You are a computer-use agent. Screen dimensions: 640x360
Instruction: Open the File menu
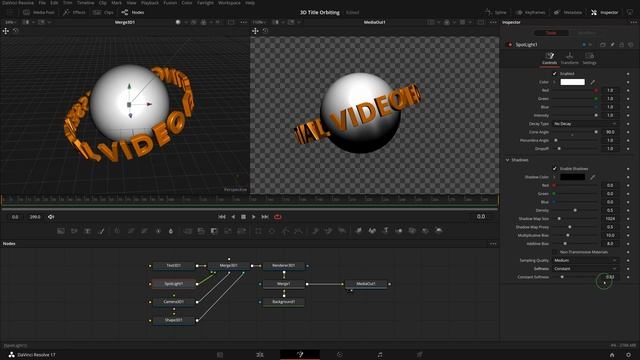coord(42,2)
